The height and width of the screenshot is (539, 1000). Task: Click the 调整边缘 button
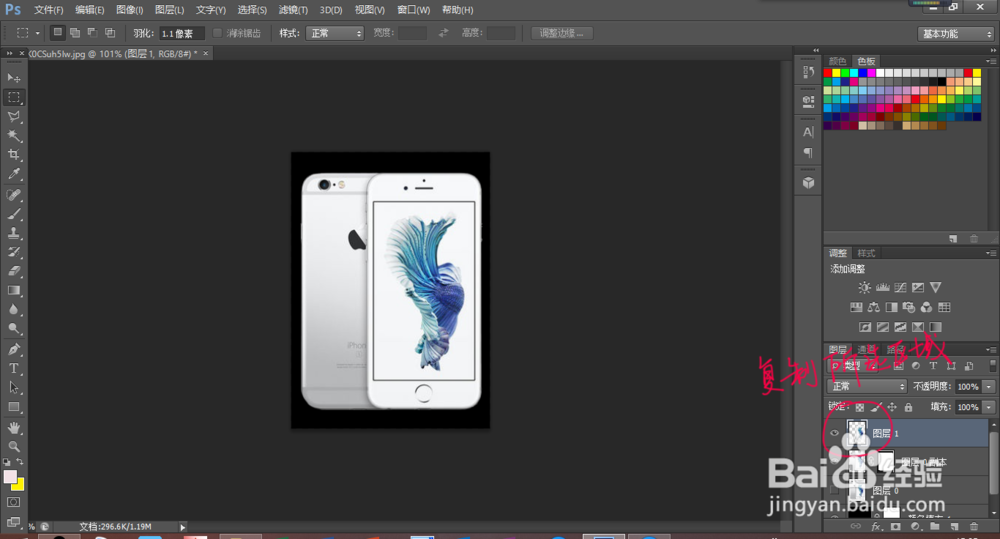click(562, 33)
